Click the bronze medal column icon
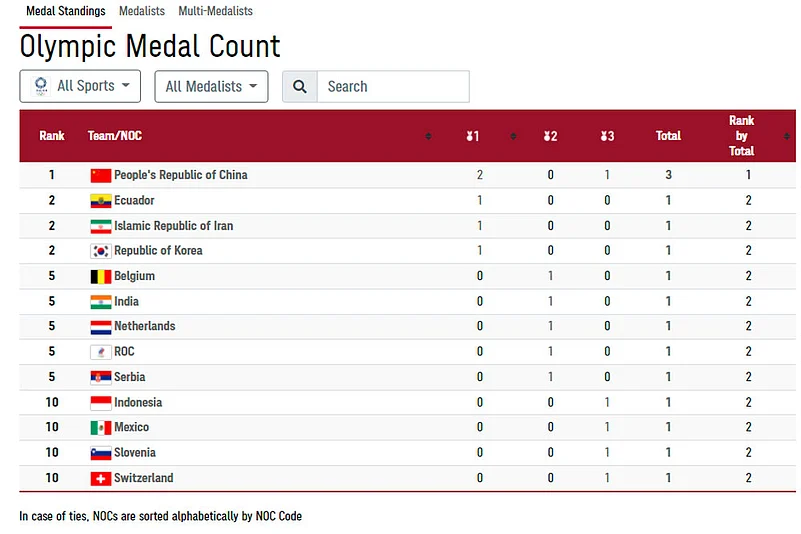The image size is (801, 534). (606, 136)
